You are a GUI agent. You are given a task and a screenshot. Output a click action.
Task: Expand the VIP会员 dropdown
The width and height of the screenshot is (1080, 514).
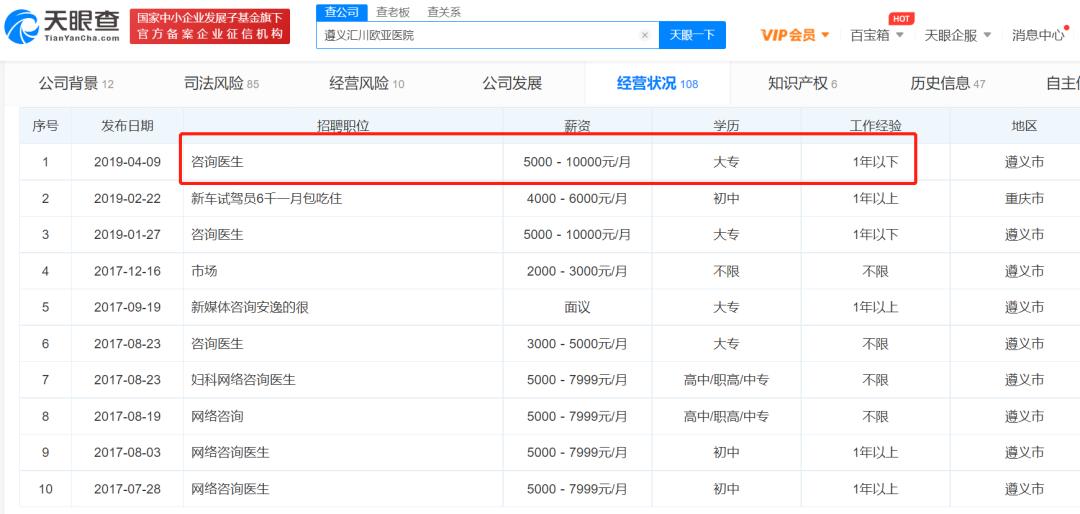(795, 35)
